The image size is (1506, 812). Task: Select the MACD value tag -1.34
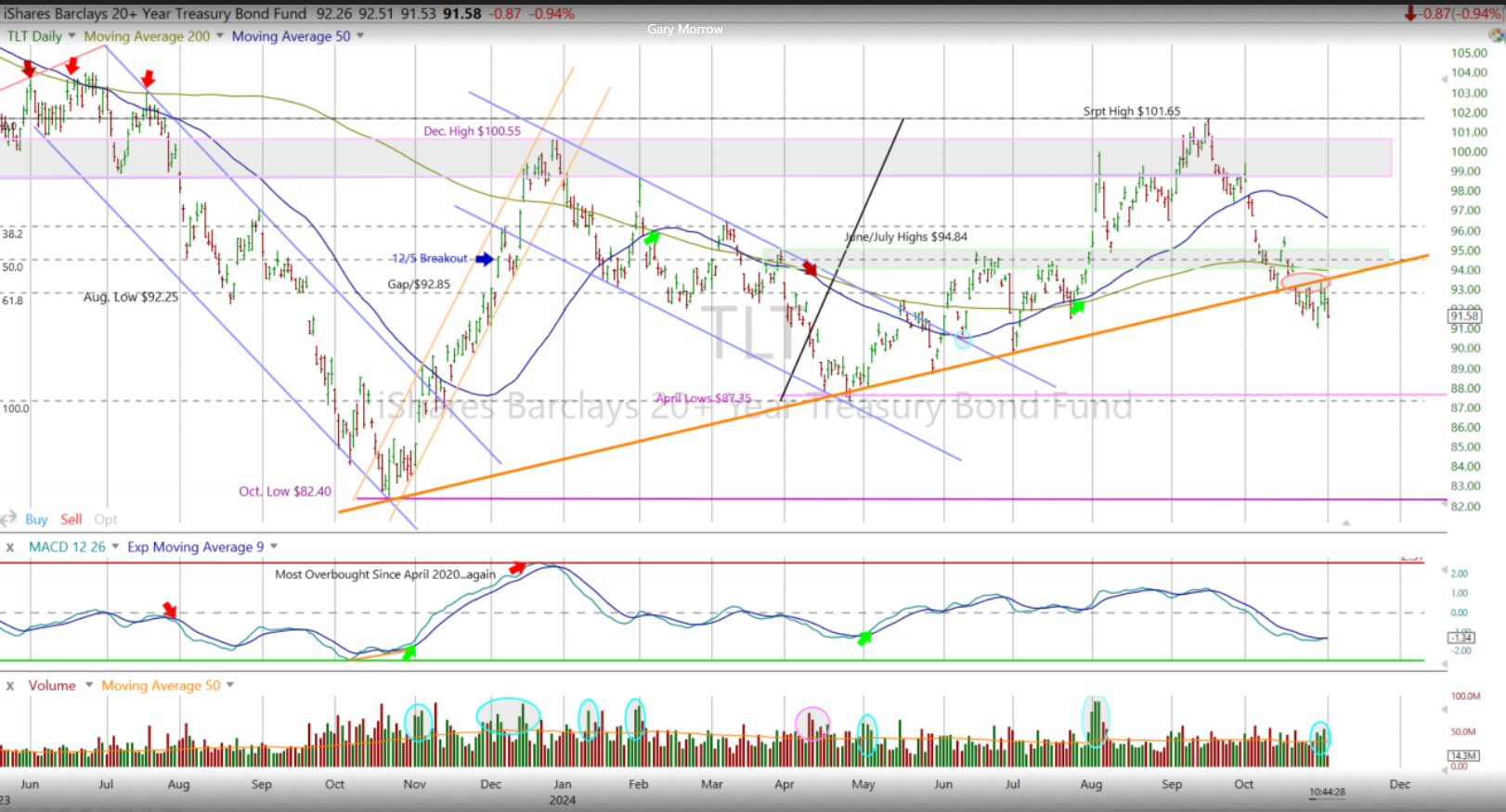(1461, 638)
